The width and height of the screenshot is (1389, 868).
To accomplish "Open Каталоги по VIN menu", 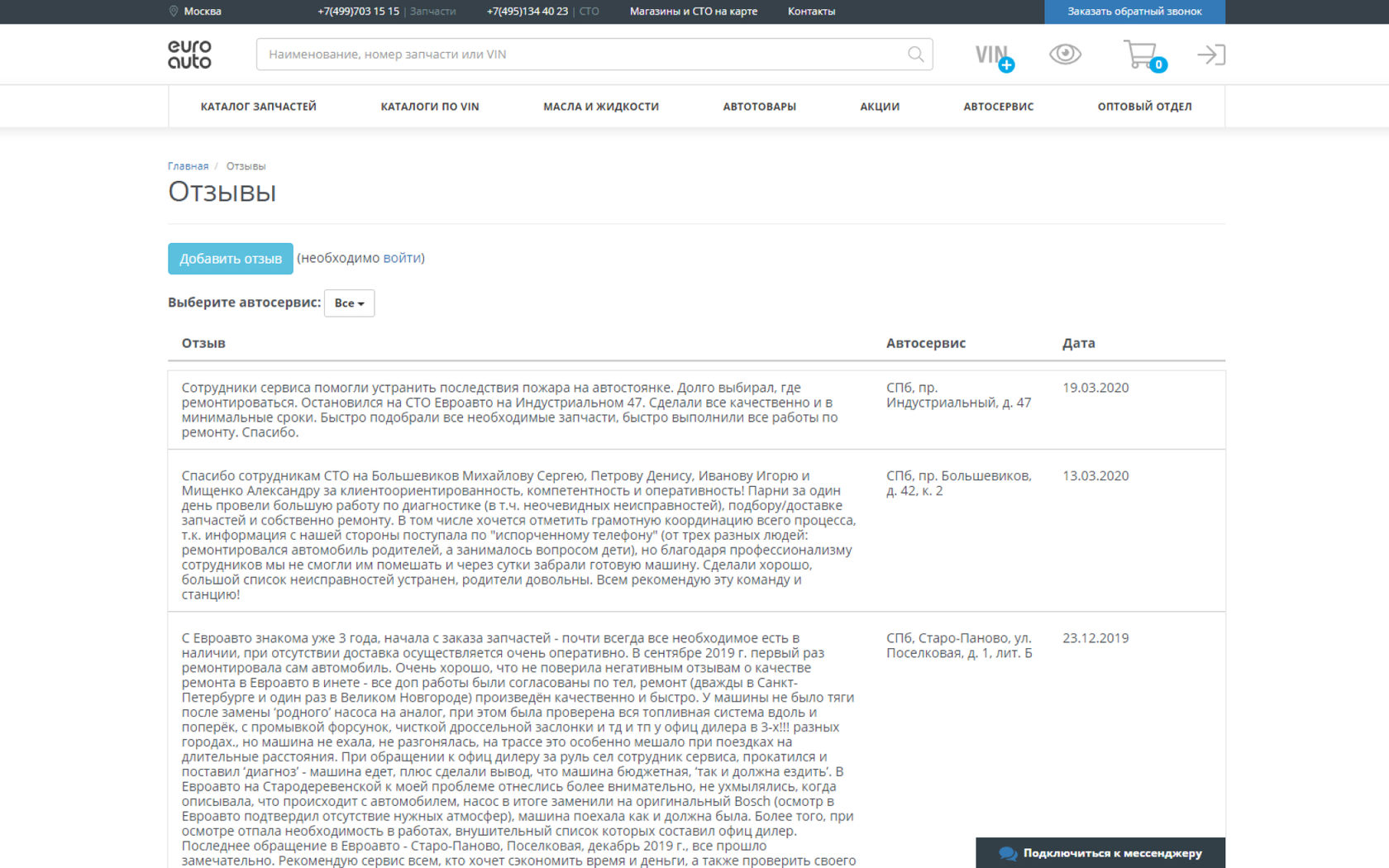I will 430,107.
